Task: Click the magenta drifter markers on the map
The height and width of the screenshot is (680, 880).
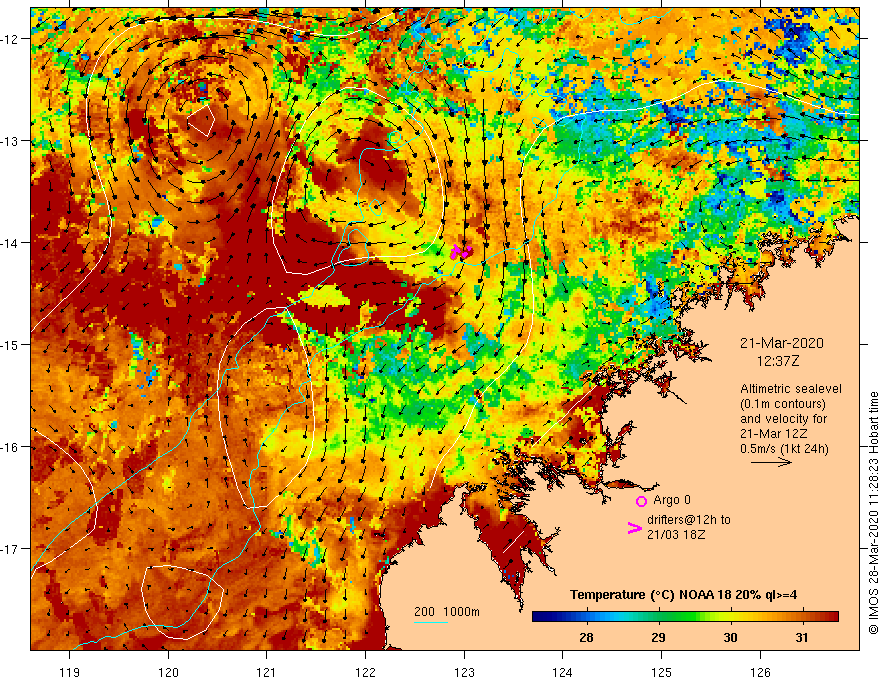Action: [x=462, y=251]
